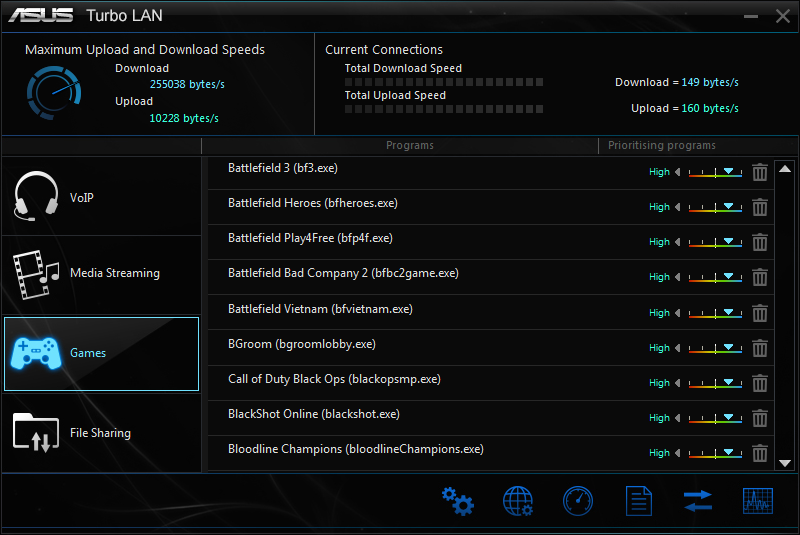Click the two-arrows transfer icon
Viewport: 800px width, 535px height.
point(698,500)
